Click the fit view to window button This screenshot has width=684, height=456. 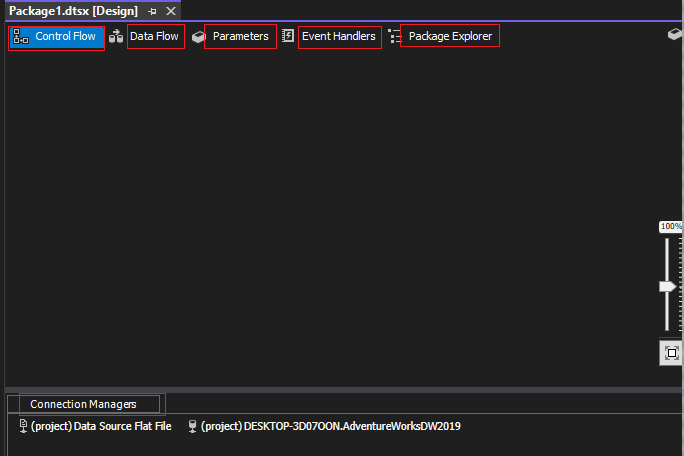[x=671, y=353]
